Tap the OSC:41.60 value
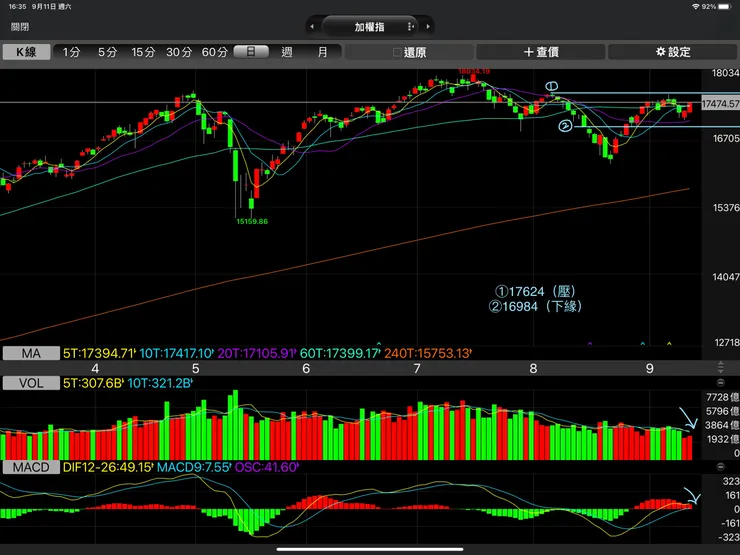Viewport: 740px width, 555px height. point(267,467)
